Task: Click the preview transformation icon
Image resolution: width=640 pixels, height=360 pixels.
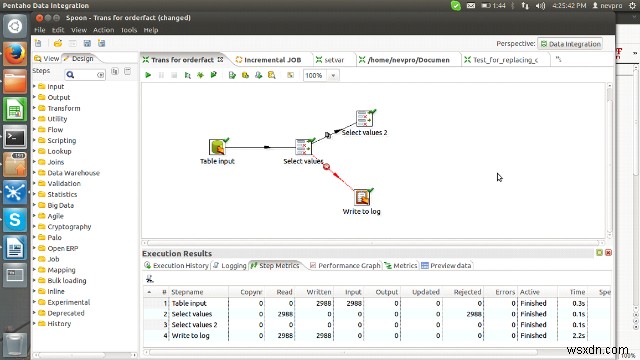Action: tap(187, 75)
